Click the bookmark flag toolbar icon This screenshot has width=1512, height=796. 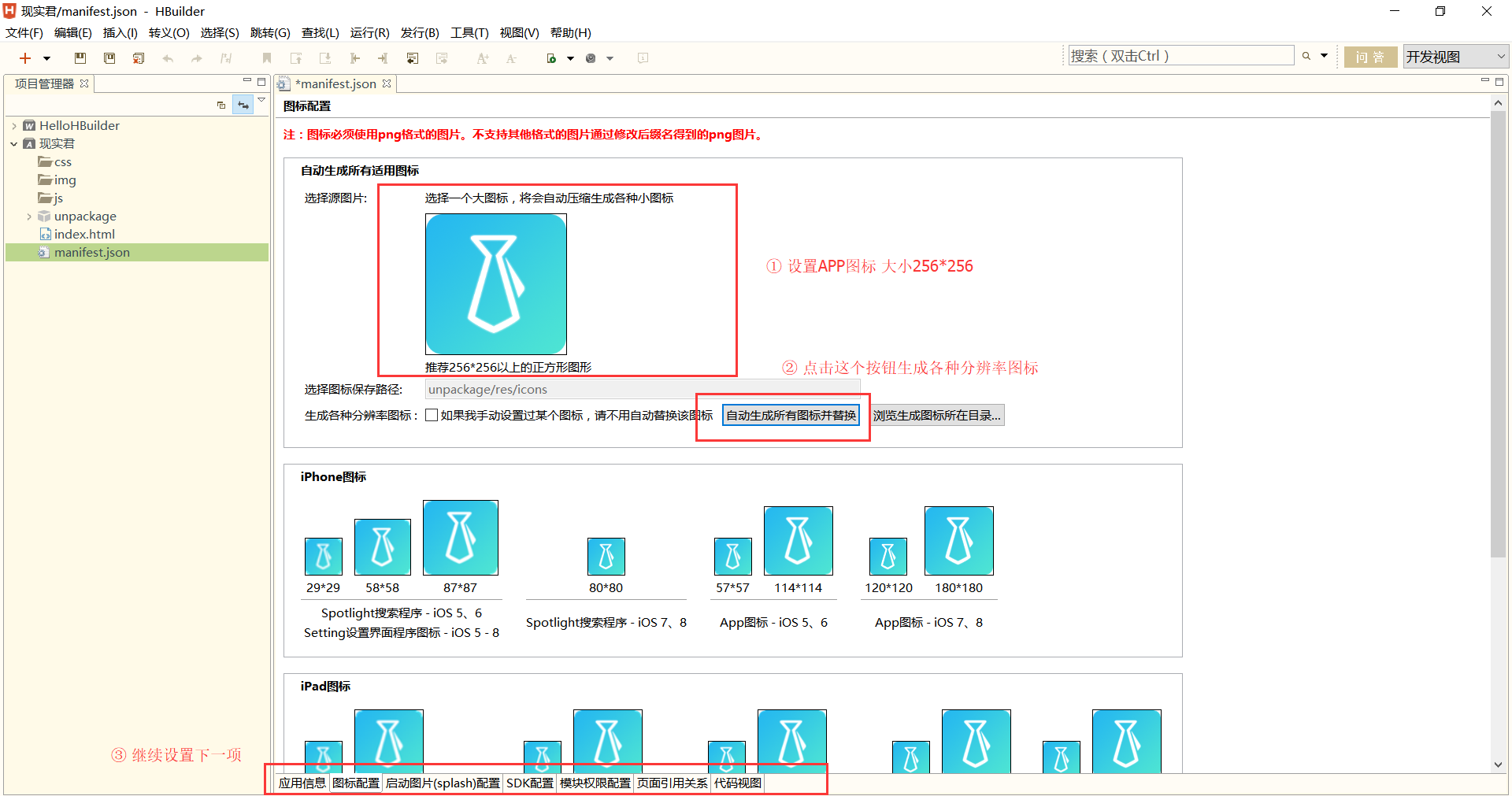click(x=267, y=58)
